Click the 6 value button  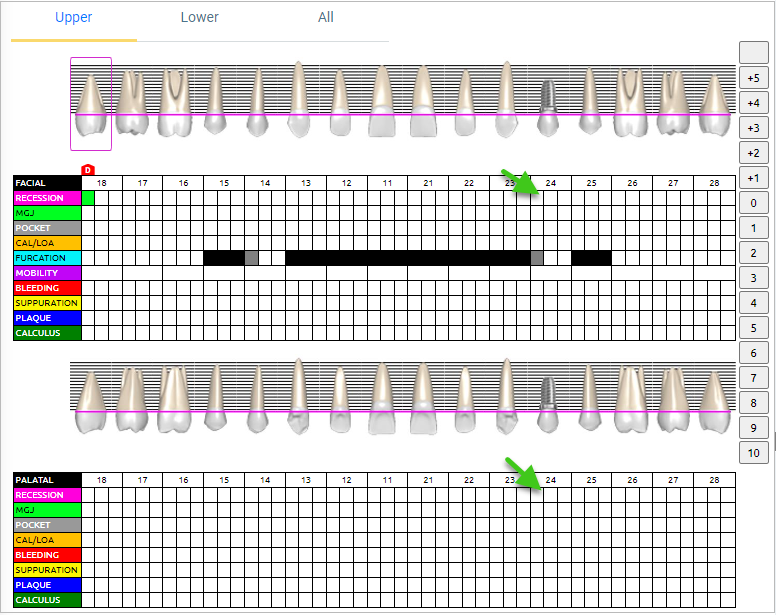[x=753, y=353]
